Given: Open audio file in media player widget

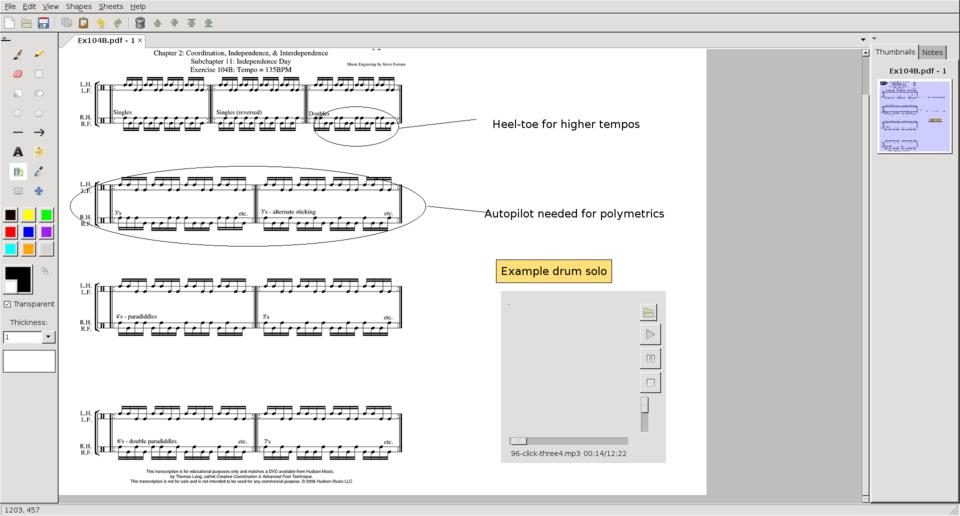Looking at the screenshot, I should tap(649, 312).
